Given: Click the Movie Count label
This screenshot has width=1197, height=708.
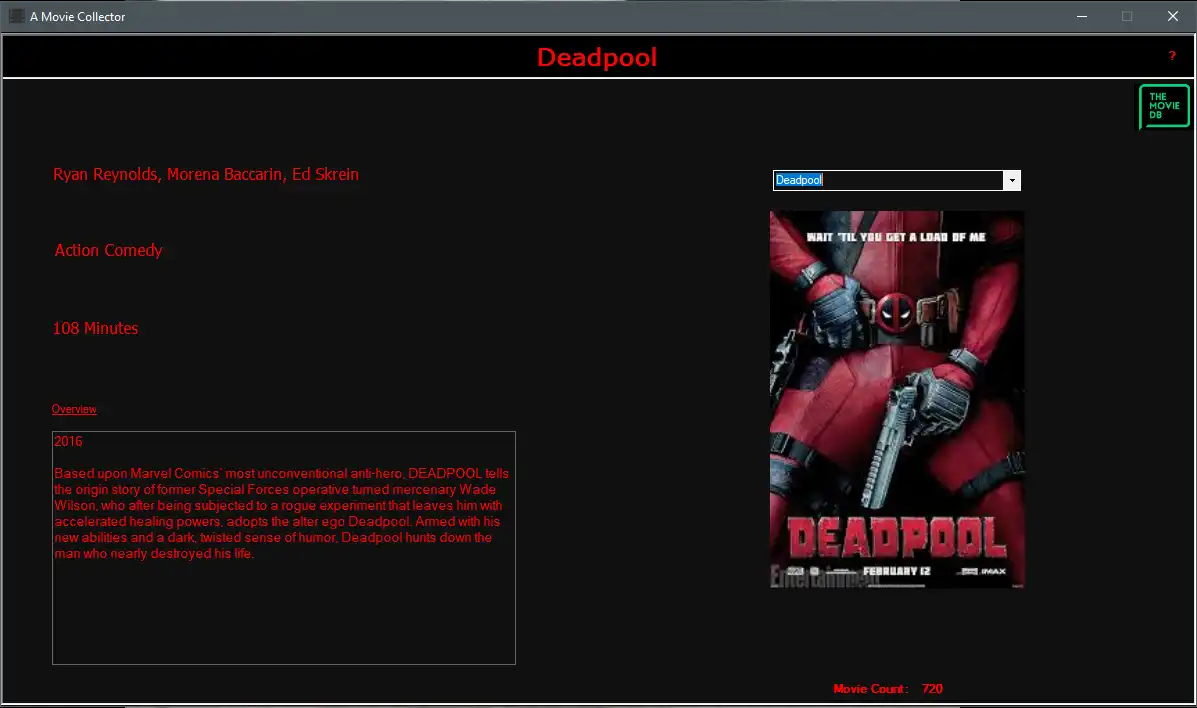Looking at the screenshot, I should coord(871,689).
